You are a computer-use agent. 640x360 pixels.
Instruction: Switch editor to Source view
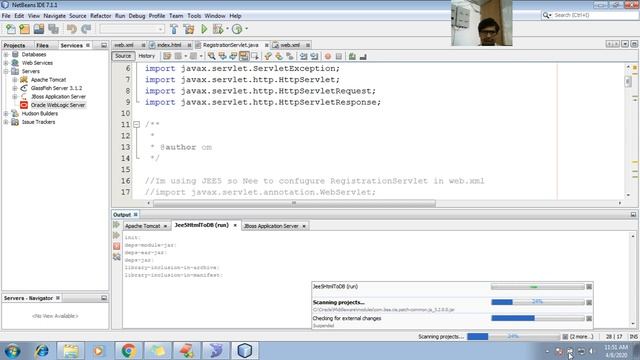pos(123,56)
